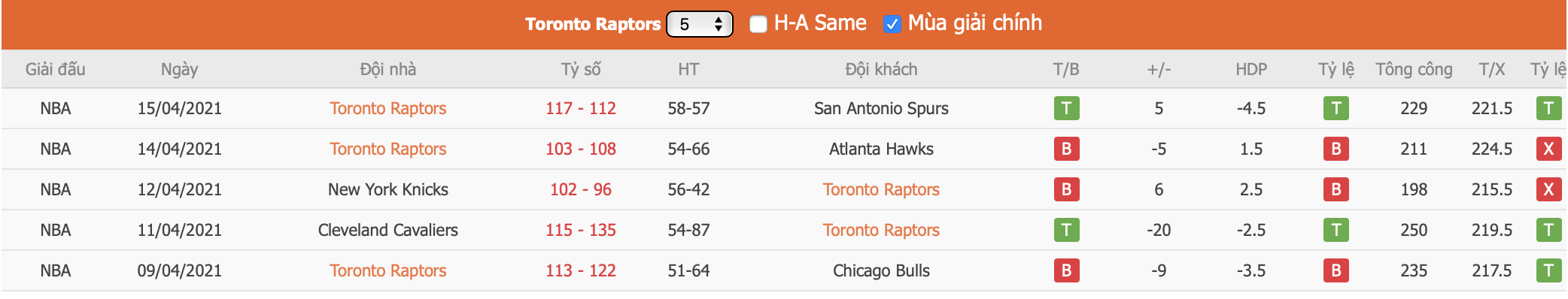Click green T Tỷ lệ badge in Cleveland Cavaliers row
1568x299 pixels.
pos(1336,230)
